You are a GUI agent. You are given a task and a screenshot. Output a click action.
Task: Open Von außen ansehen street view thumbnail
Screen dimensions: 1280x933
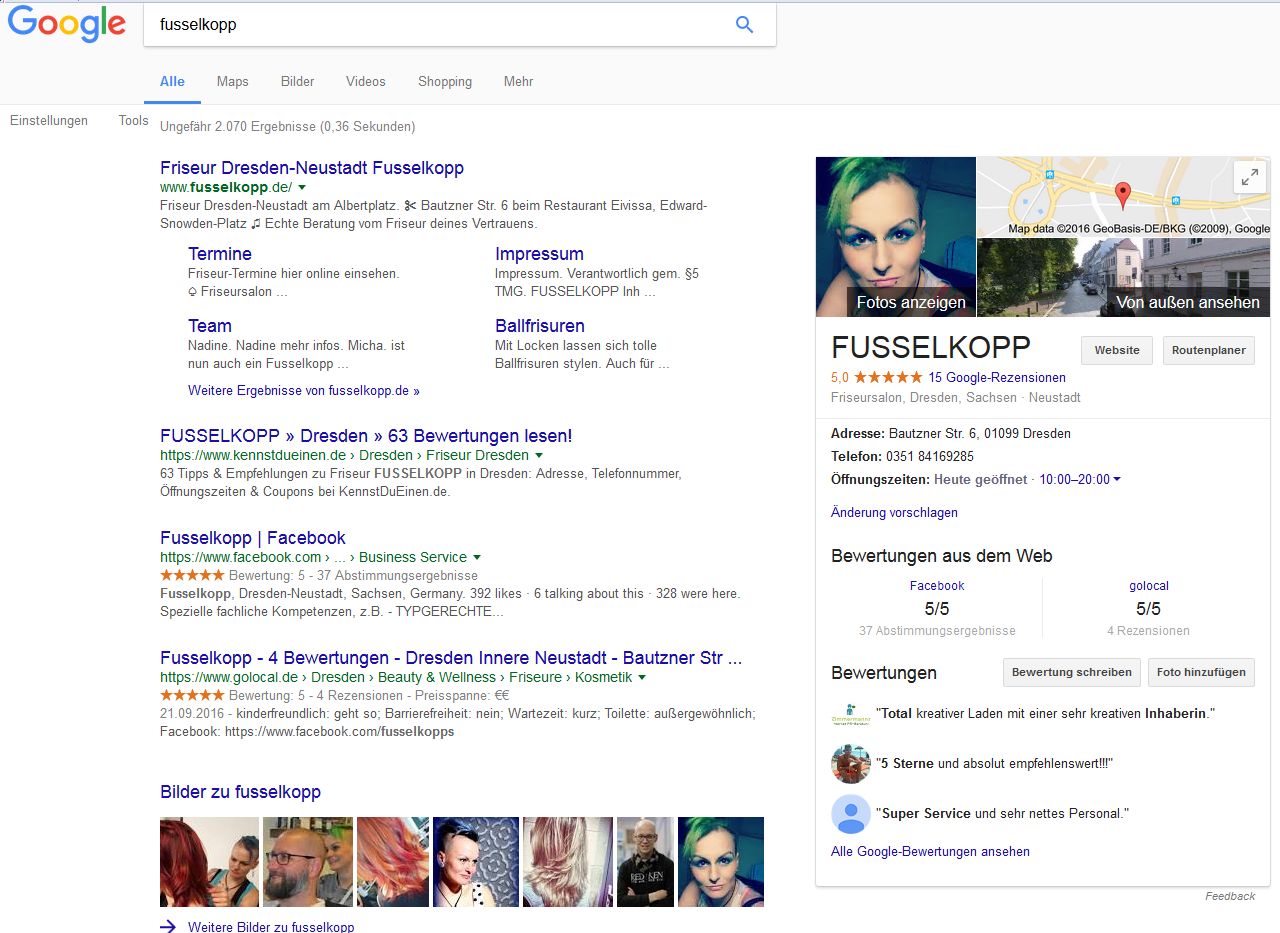pos(1124,277)
